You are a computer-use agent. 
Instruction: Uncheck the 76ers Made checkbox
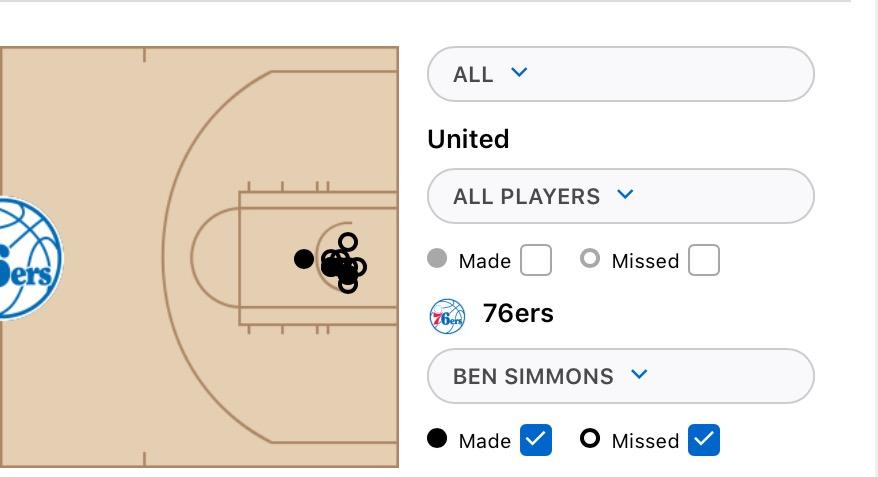click(x=536, y=440)
